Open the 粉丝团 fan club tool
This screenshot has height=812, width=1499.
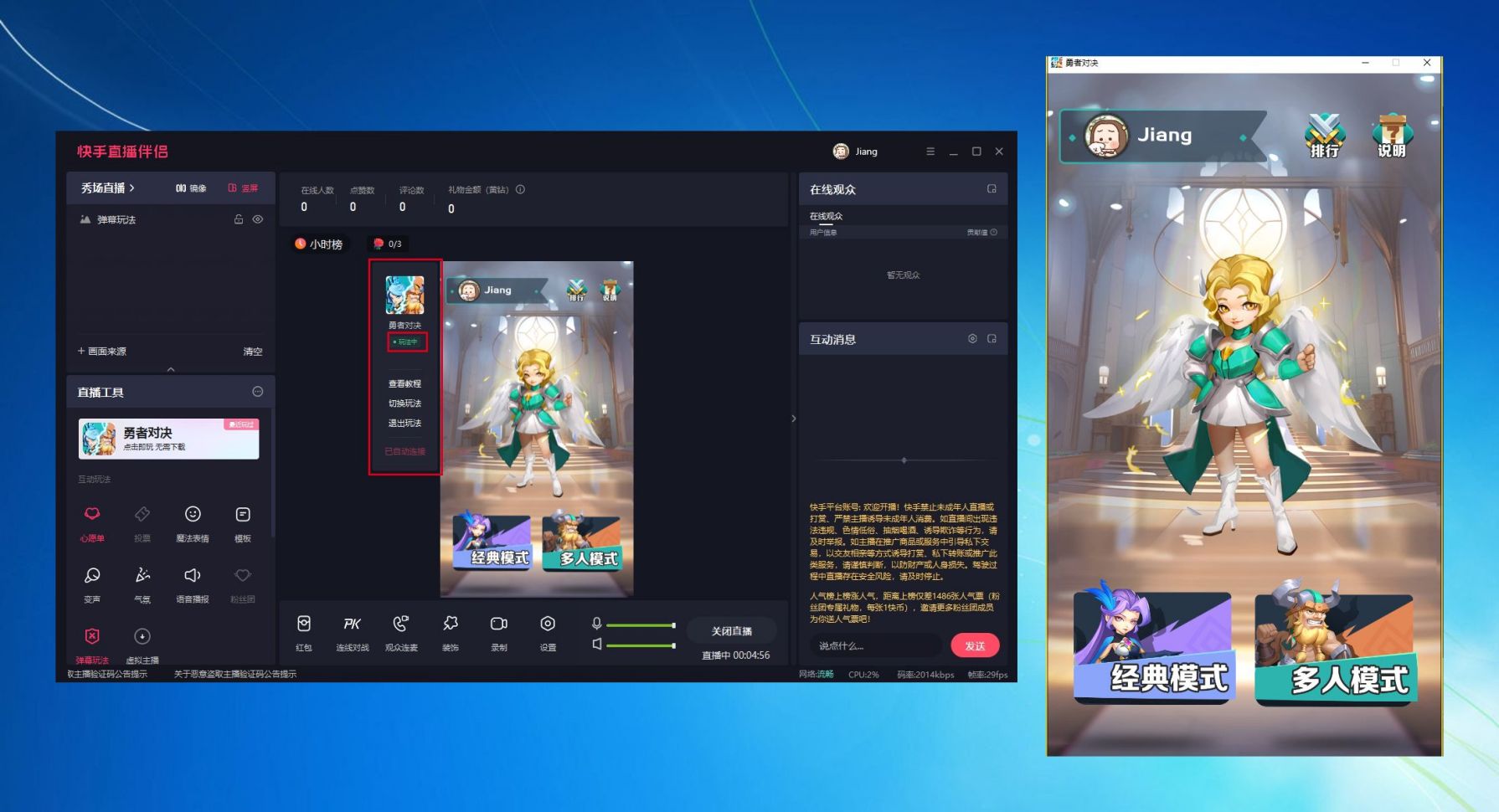click(x=243, y=584)
